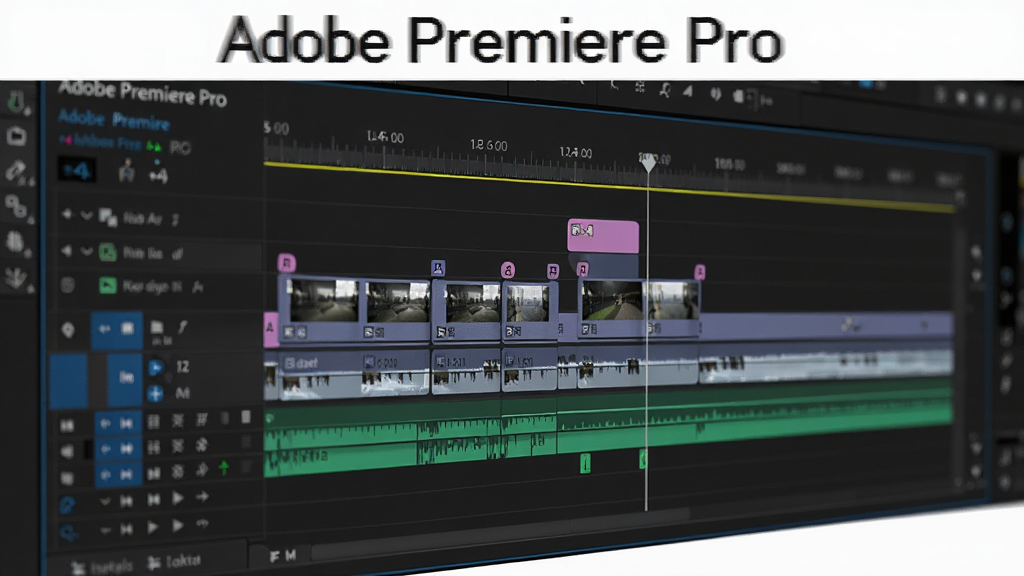The image size is (1024, 576).
Task: Click blue search-like icon on lower transport row
Action: click(68, 532)
